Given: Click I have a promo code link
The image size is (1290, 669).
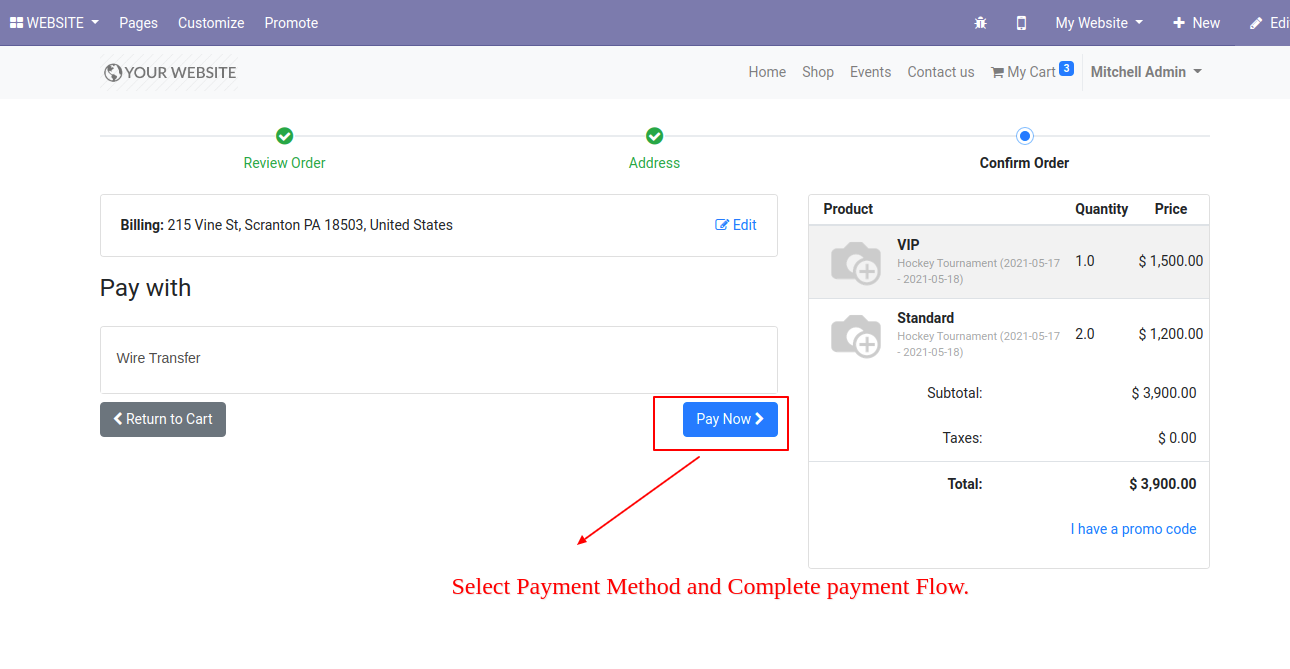Looking at the screenshot, I should click(x=1133, y=529).
